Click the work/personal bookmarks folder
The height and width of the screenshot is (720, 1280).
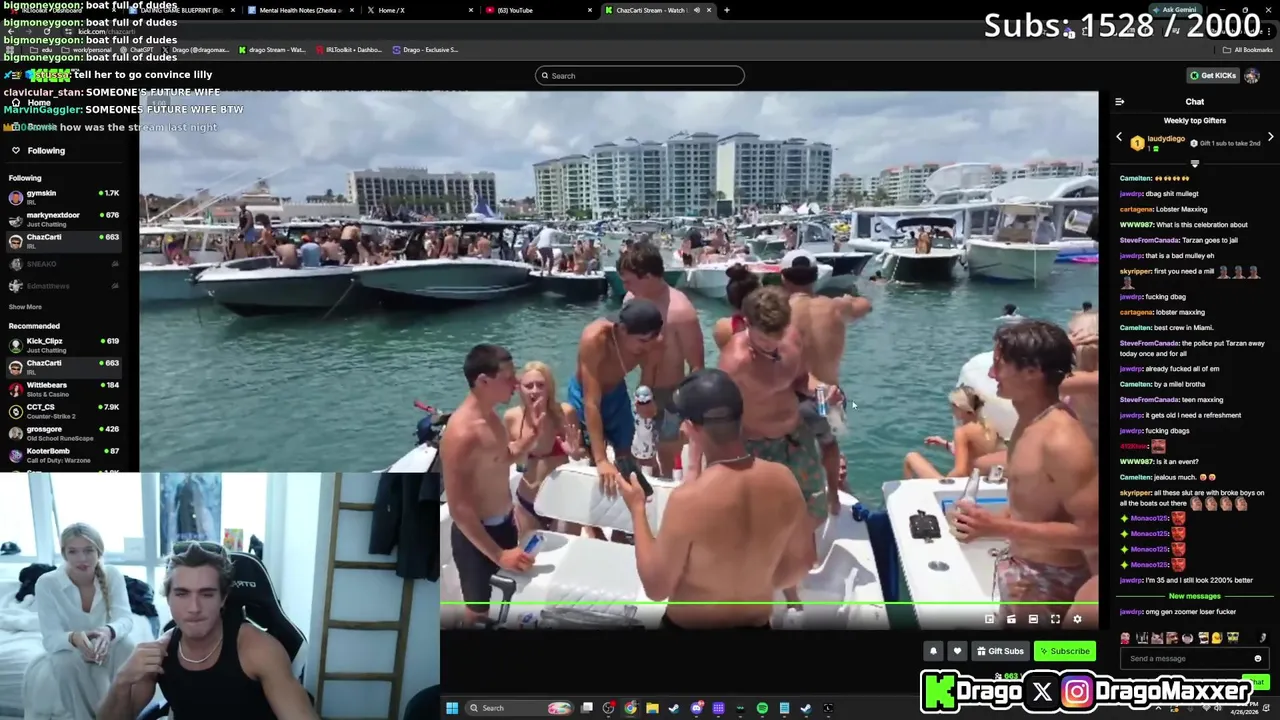pos(88,50)
